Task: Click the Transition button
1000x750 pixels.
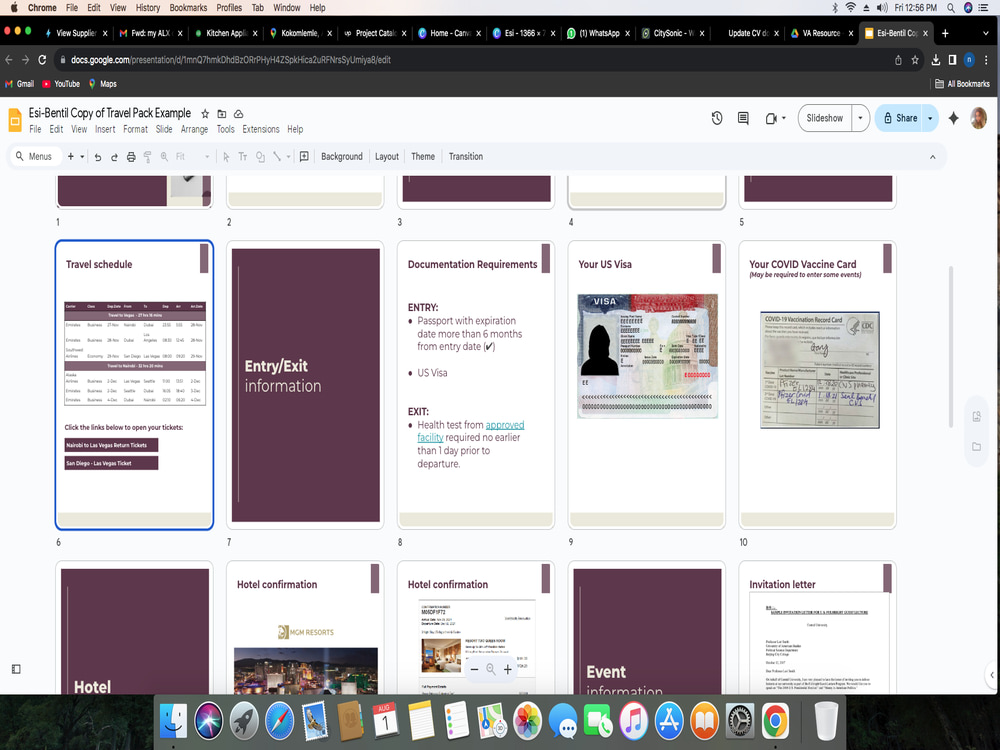Action: pos(466,157)
